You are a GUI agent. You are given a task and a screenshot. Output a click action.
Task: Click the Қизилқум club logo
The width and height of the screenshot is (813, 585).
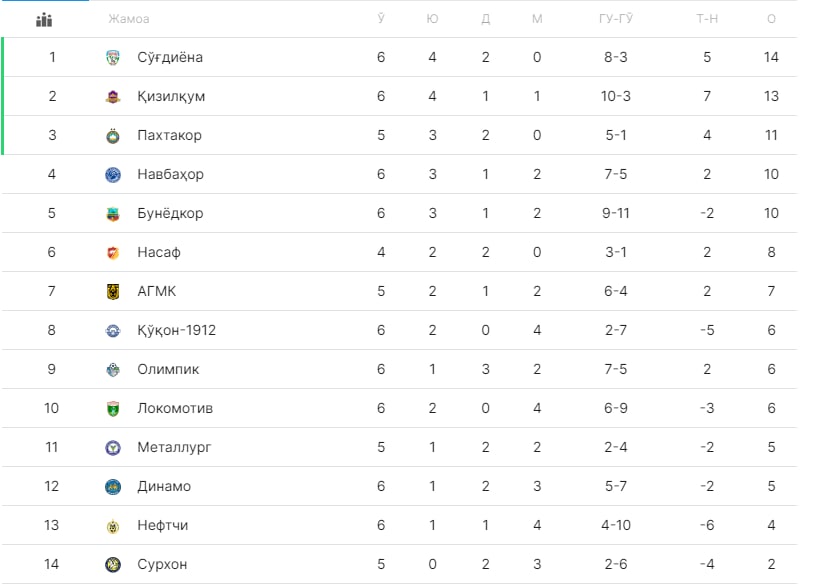(113, 96)
